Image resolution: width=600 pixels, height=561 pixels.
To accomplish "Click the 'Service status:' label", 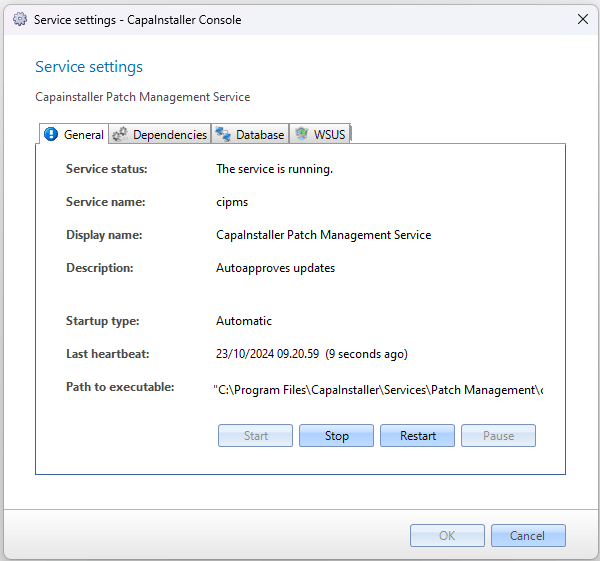I will [x=106, y=169].
